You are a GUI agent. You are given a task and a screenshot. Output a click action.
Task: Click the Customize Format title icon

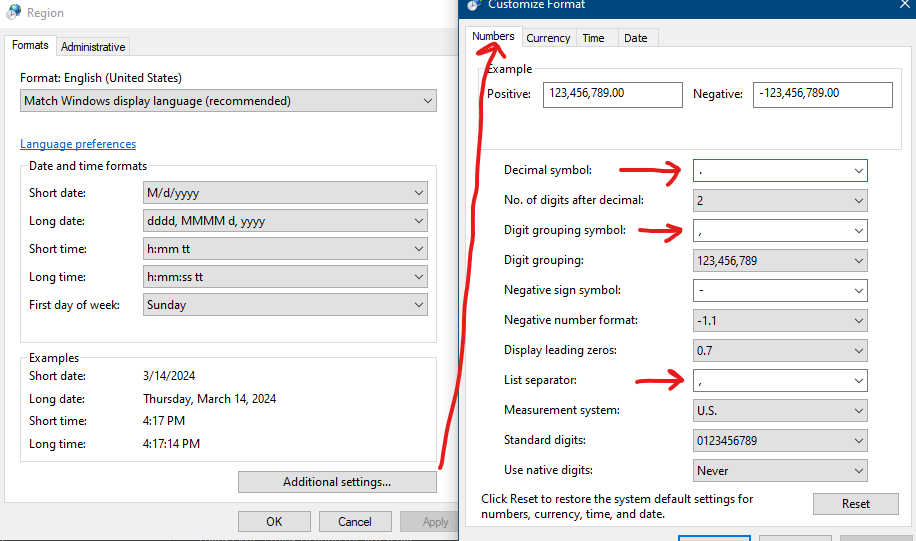[x=474, y=5]
